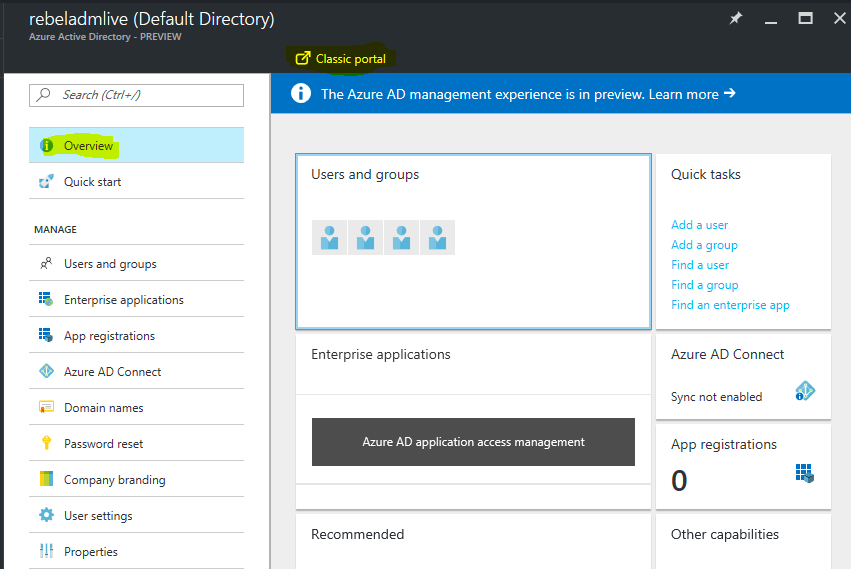851x569 pixels.
Task: Maximize the blade window
Action: 805,18
